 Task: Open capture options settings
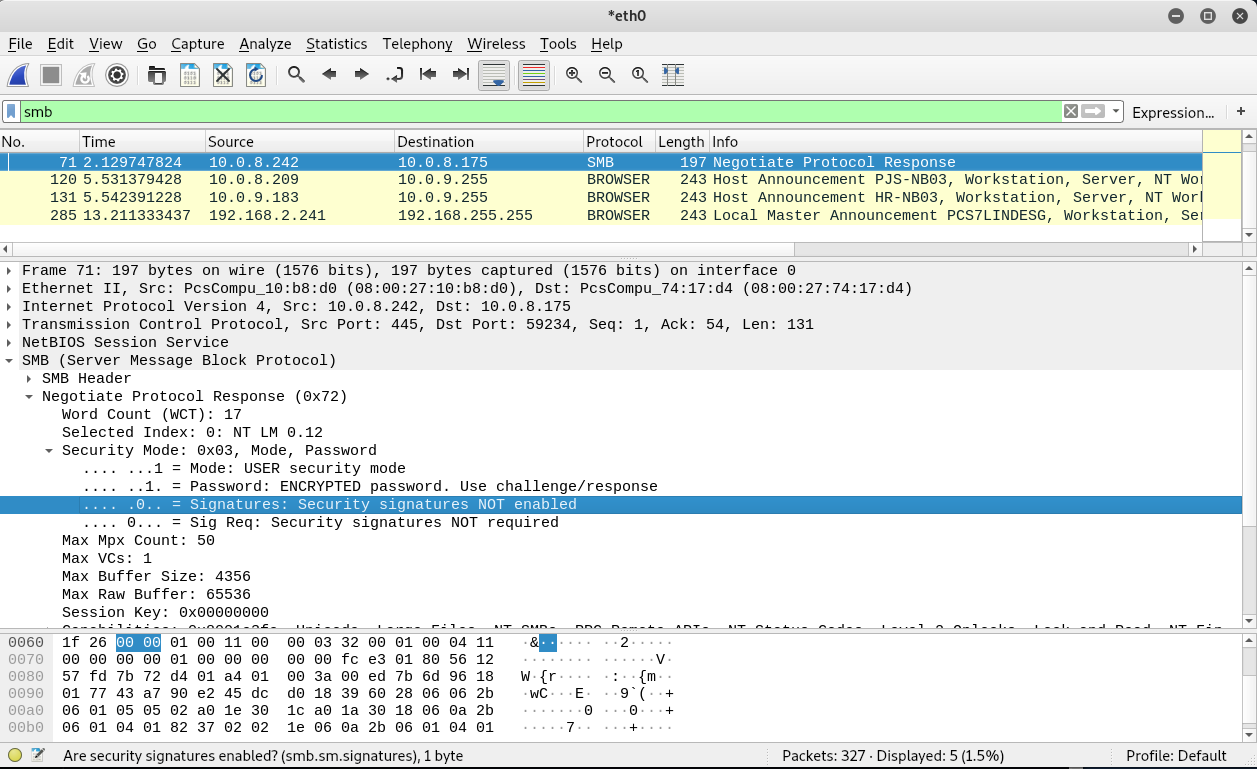(117, 75)
